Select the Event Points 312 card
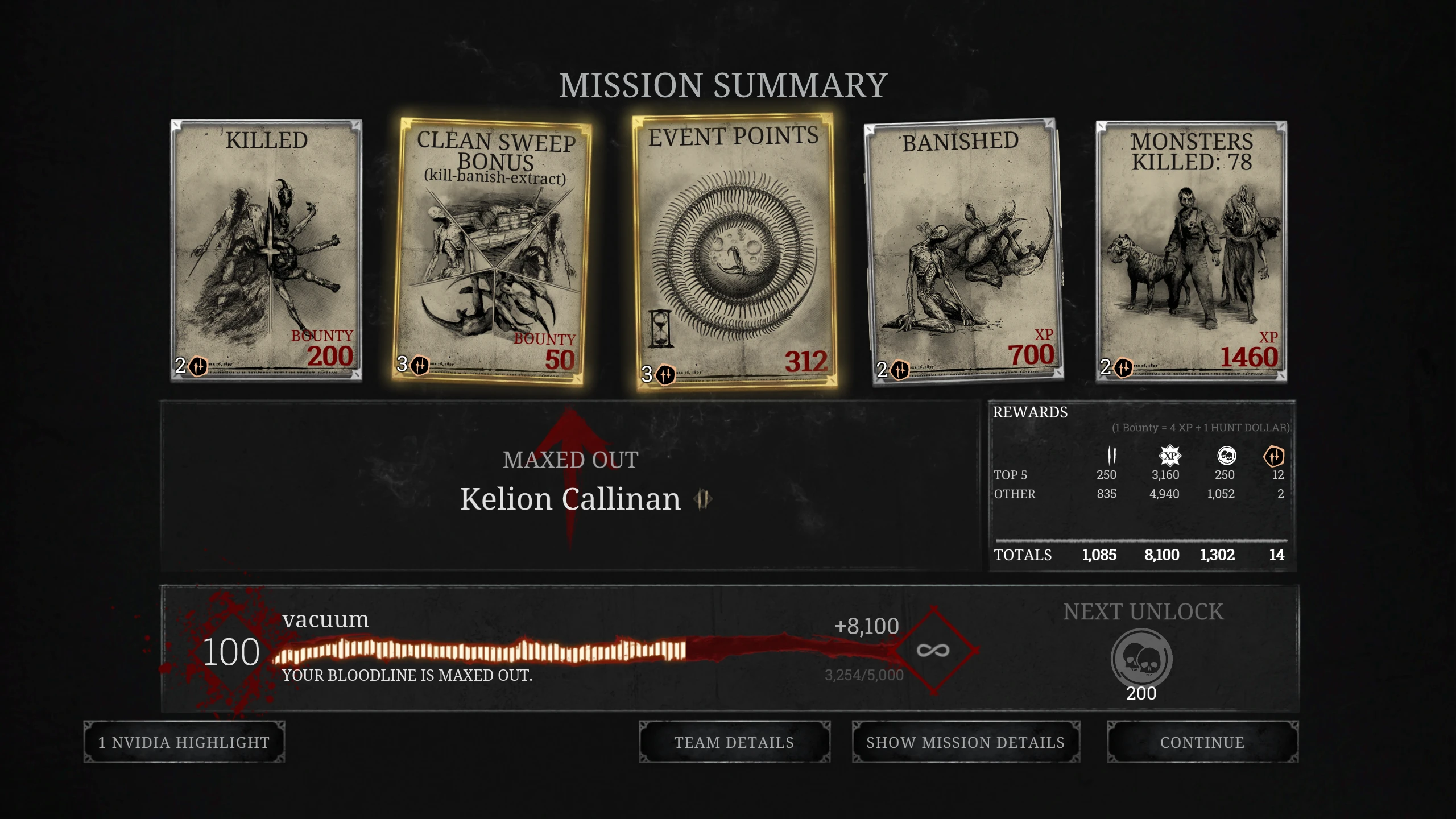This screenshot has height=819, width=1456. point(735,251)
